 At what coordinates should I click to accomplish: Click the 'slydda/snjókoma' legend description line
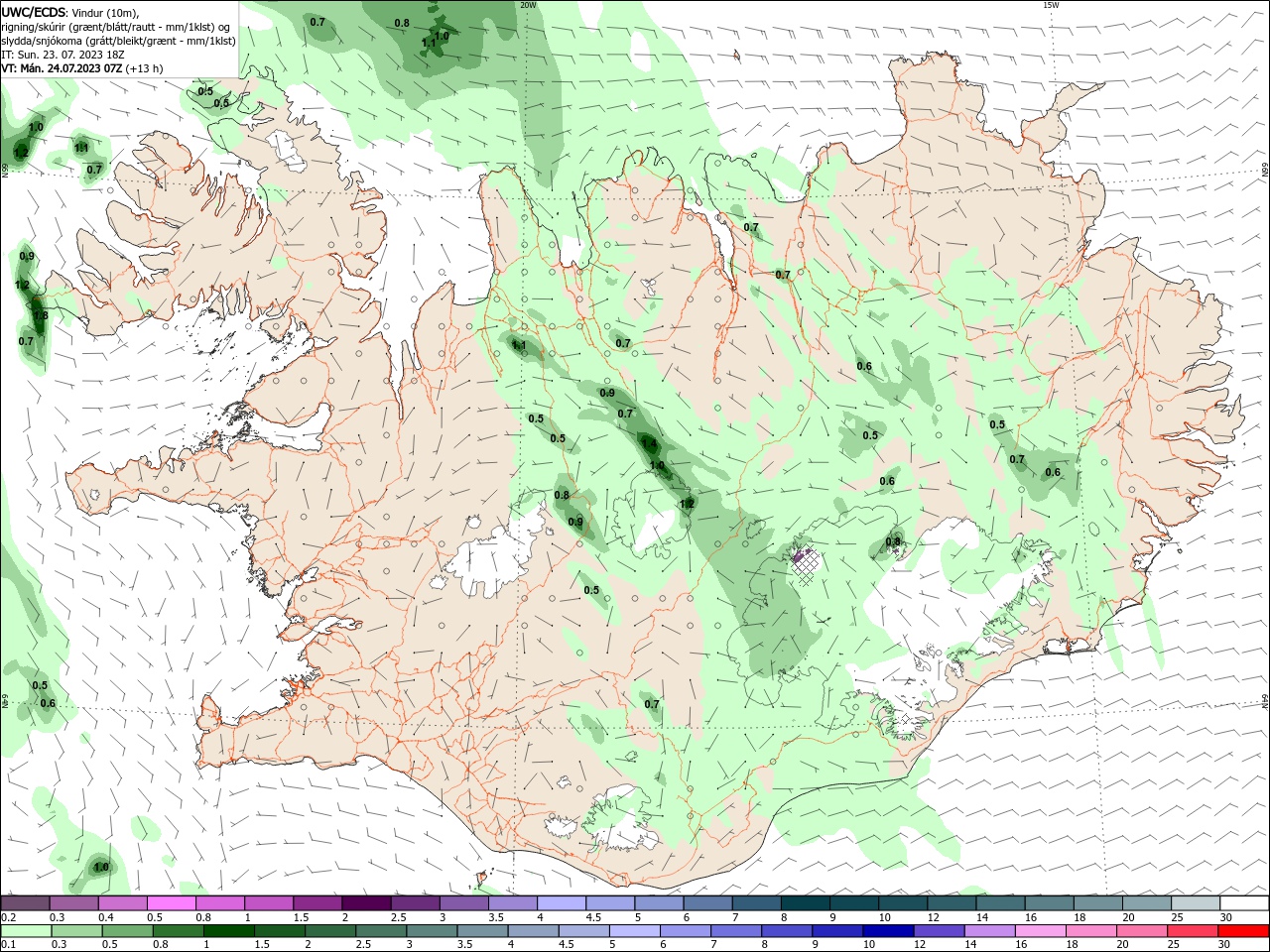(118, 41)
